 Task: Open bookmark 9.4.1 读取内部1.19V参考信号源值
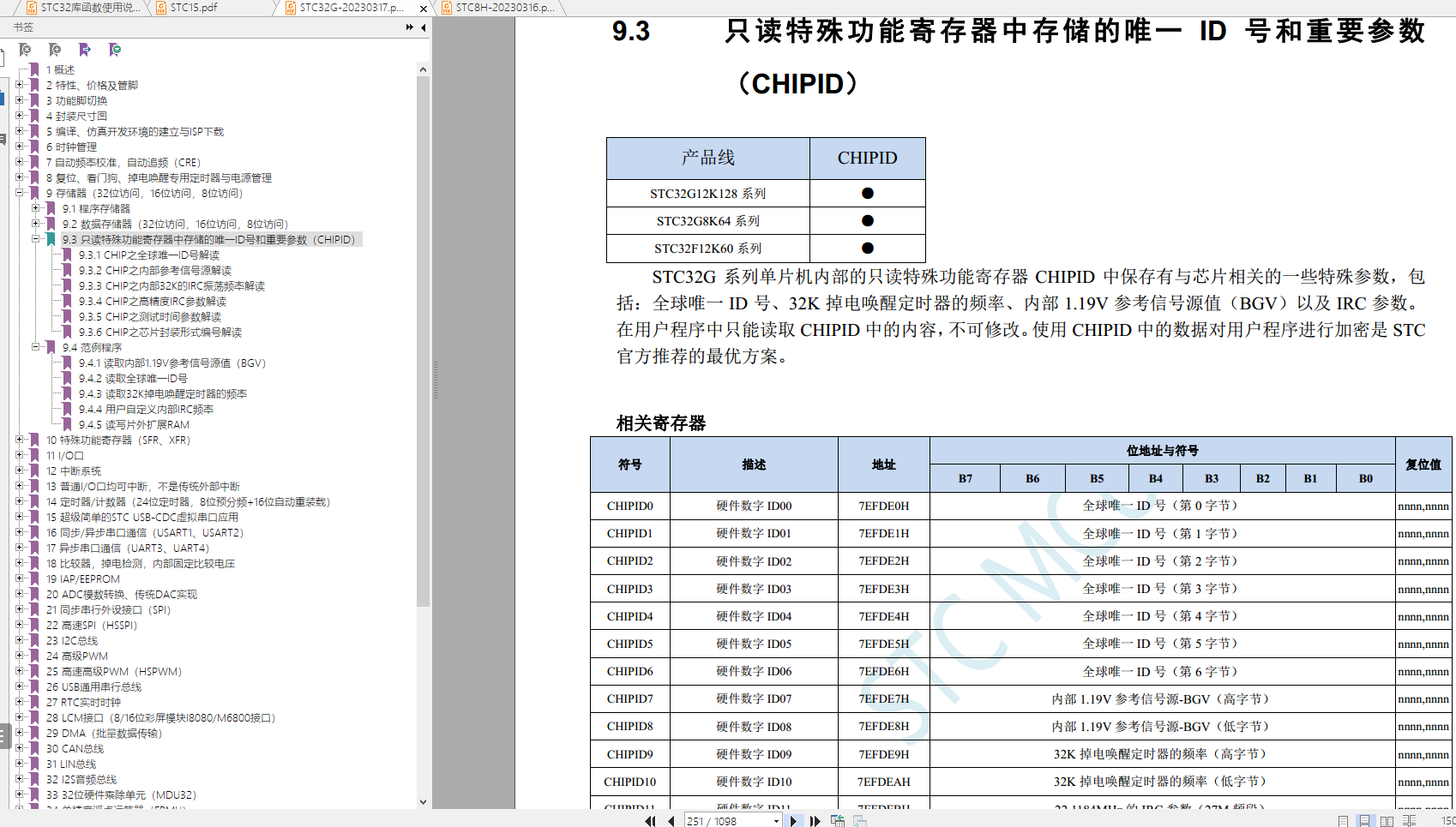point(172,363)
